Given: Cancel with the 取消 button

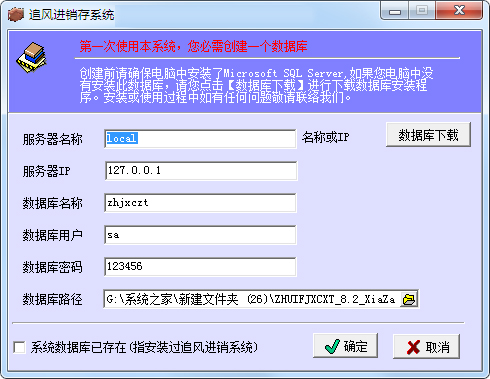Looking at the screenshot, I should tap(426, 347).
